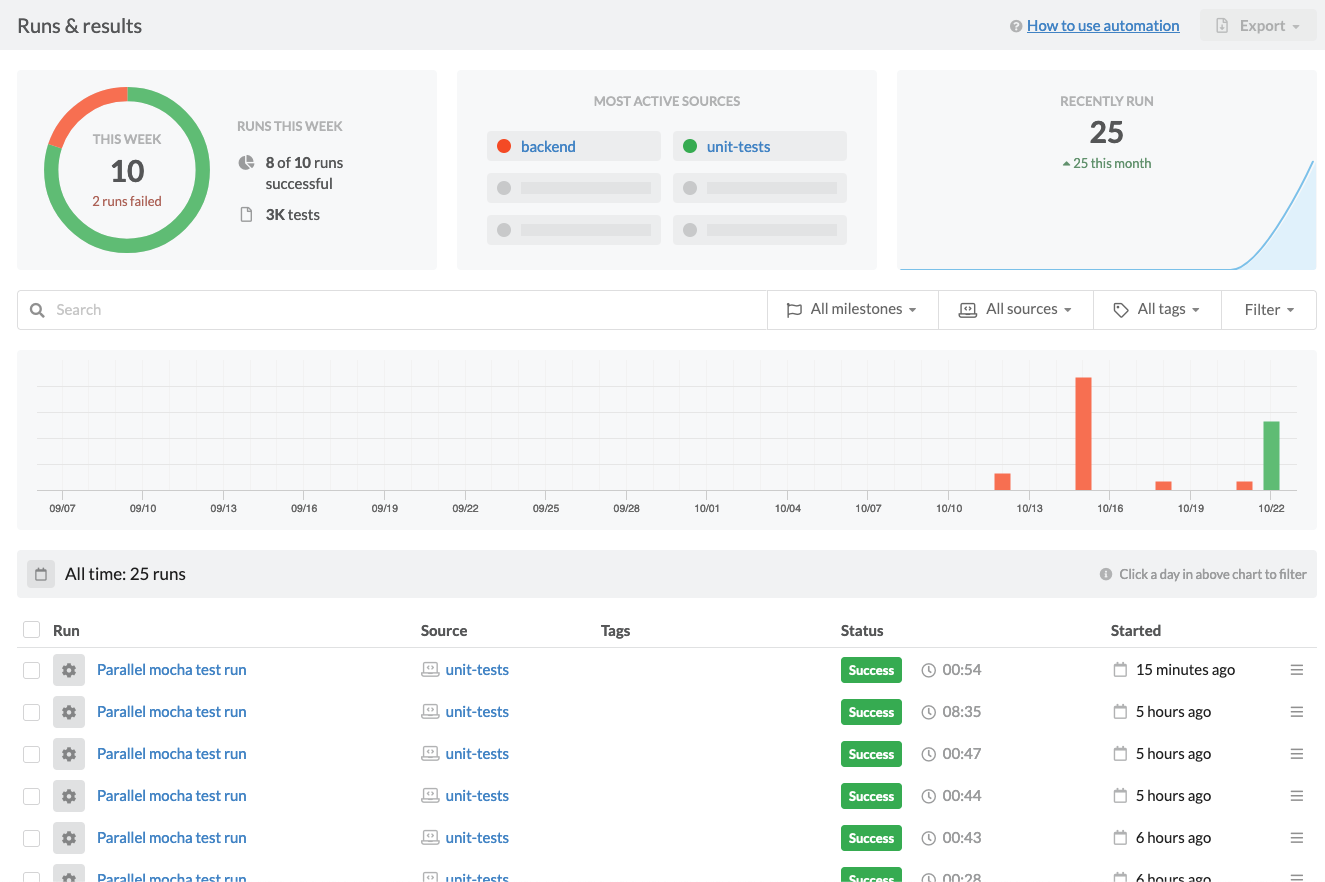Open the backend source link

(x=548, y=146)
